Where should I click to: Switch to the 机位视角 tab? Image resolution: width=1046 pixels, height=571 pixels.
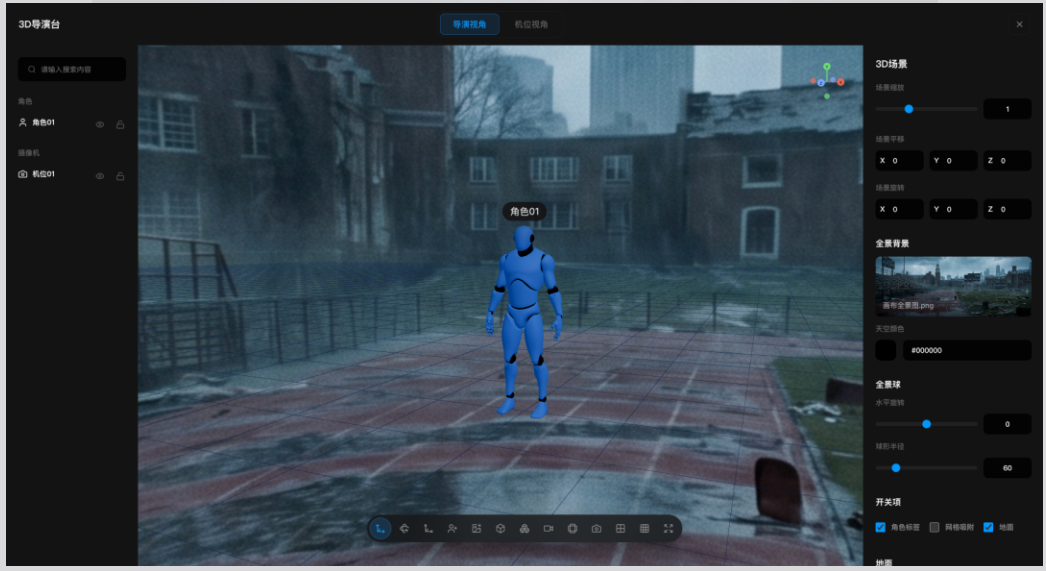(531, 24)
